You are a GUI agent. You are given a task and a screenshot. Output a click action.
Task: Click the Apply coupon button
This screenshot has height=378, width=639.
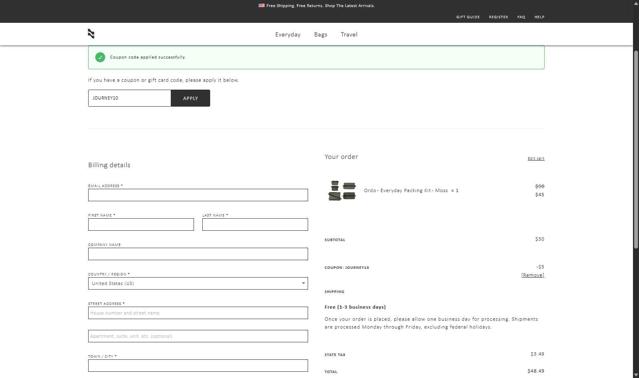pyautogui.click(x=190, y=98)
